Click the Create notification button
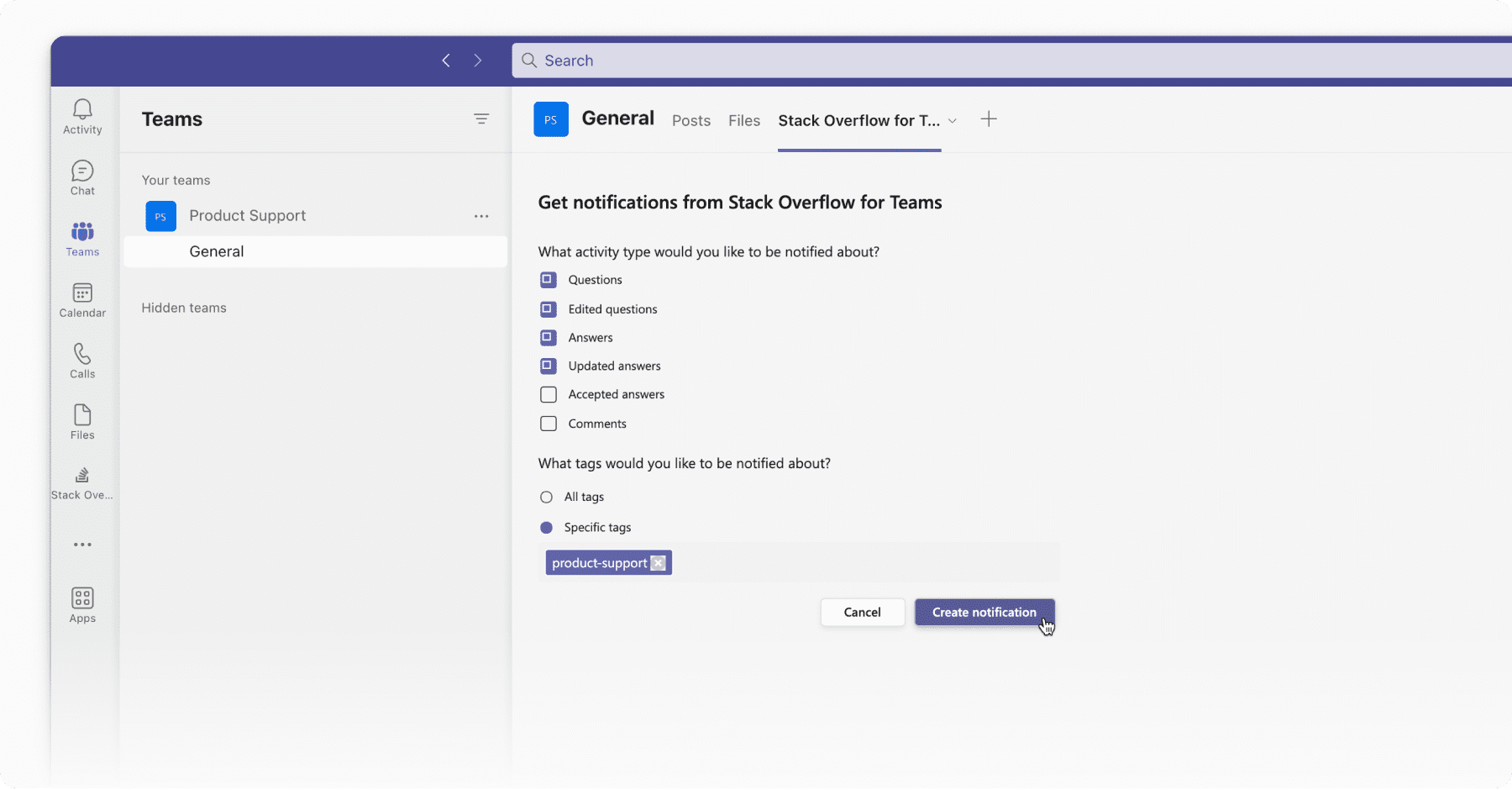This screenshot has height=790, width=1512. point(984,613)
